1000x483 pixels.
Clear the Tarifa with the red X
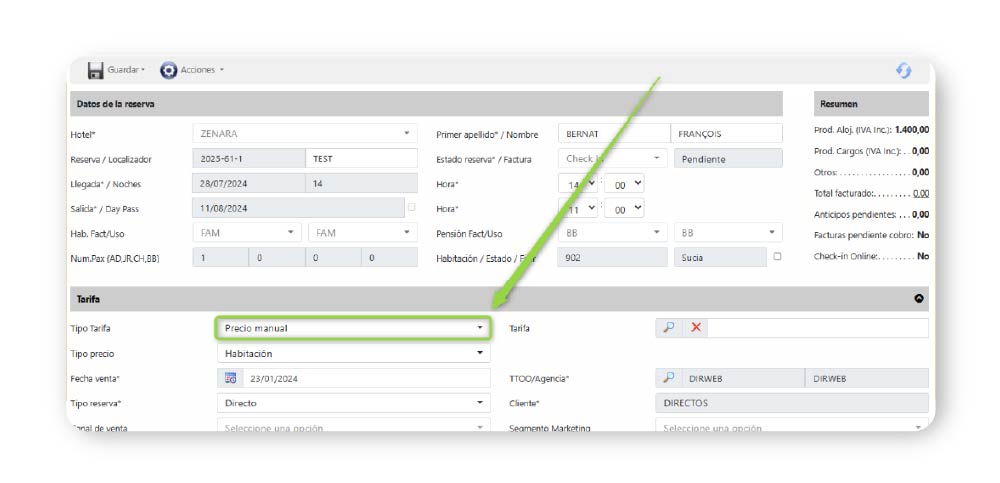tap(696, 328)
